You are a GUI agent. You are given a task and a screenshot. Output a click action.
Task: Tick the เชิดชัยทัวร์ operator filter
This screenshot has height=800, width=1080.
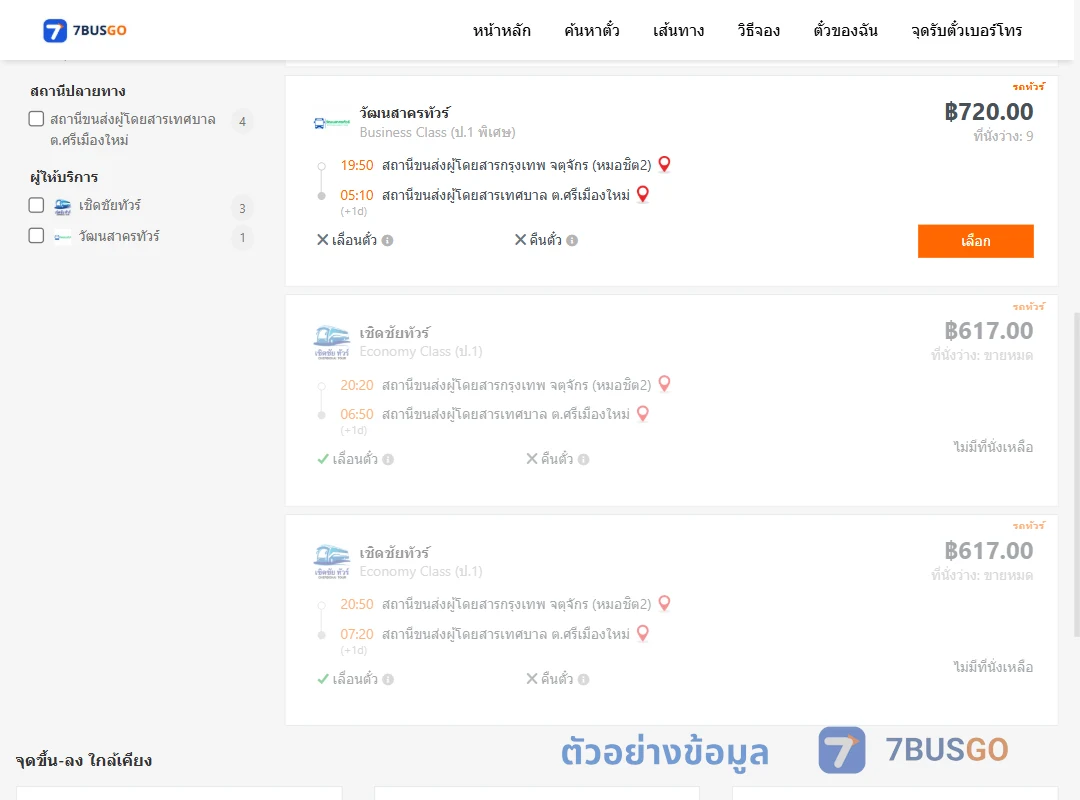point(37,205)
